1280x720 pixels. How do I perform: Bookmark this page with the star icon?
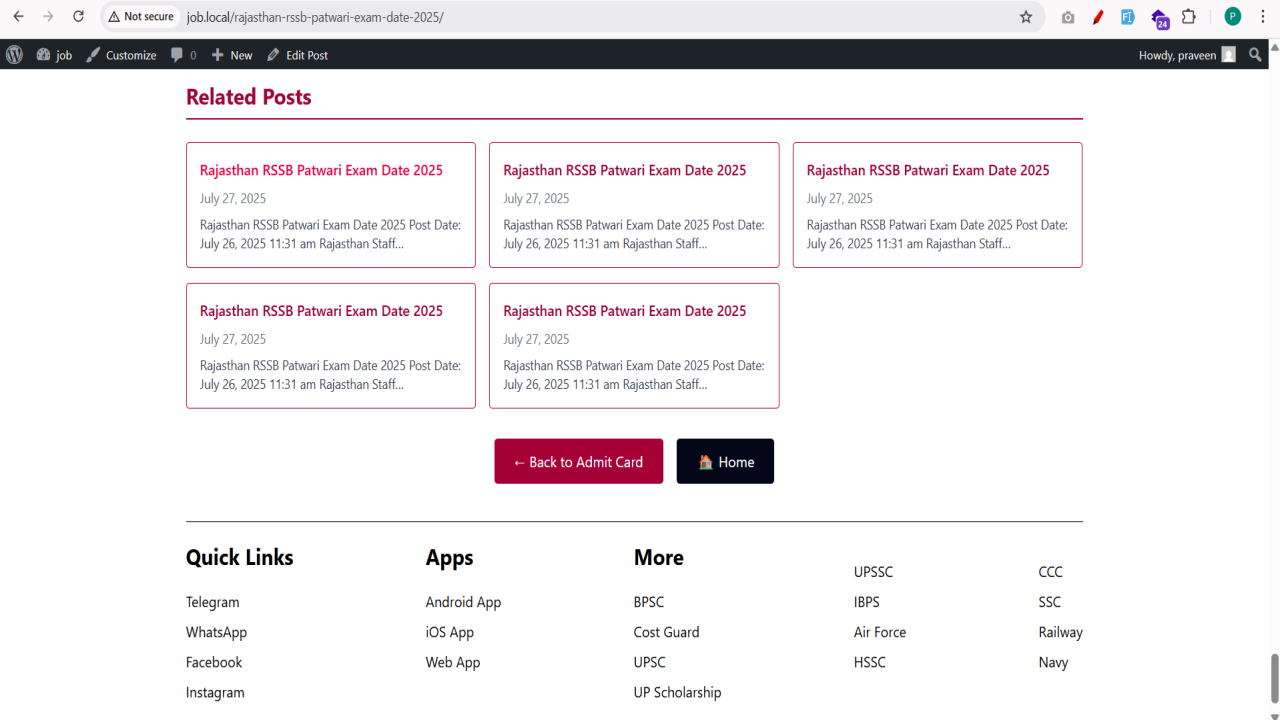pyautogui.click(x=1026, y=17)
